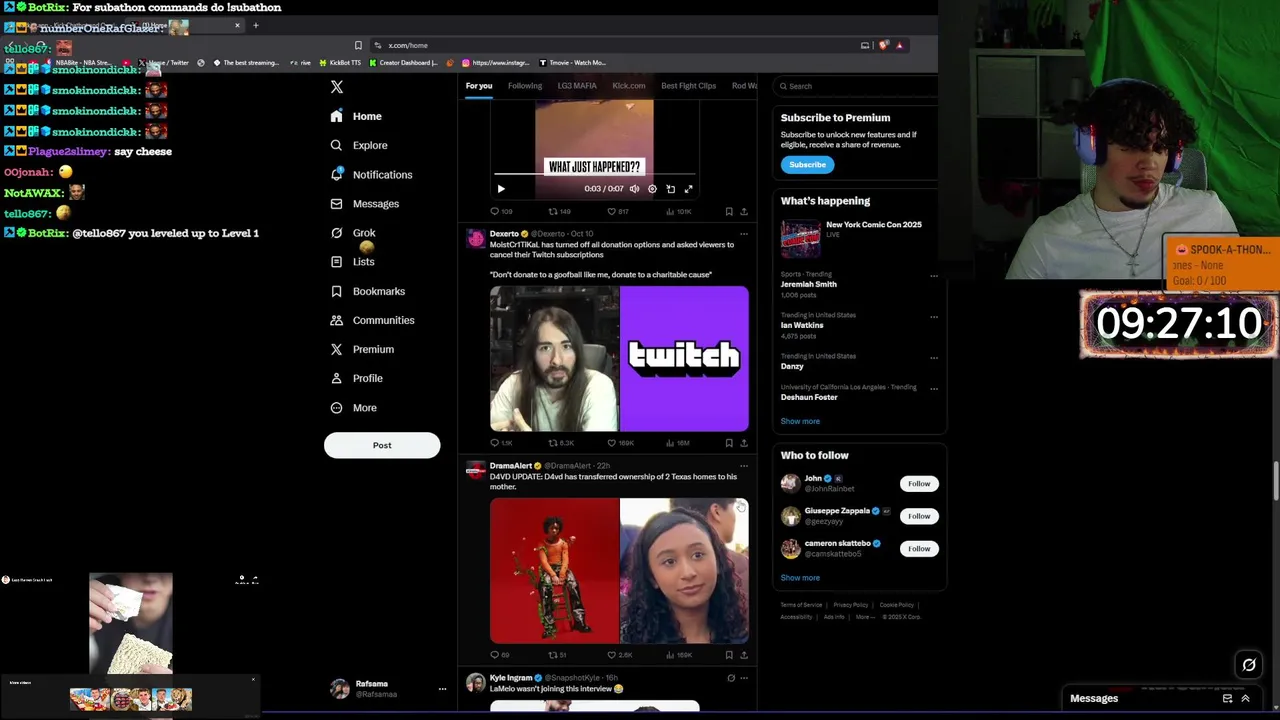
Task: Enter fullscreen on the video player
Action: point(688,188)
